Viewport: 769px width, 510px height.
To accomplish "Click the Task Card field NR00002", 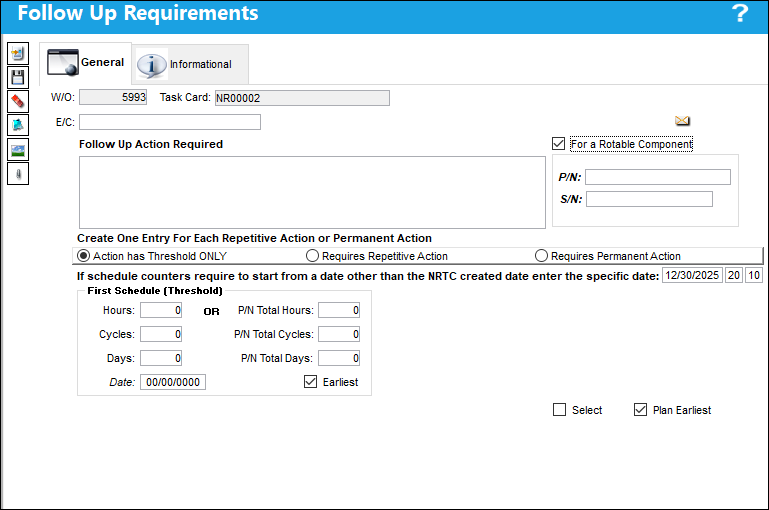I will tap(302, 98).
